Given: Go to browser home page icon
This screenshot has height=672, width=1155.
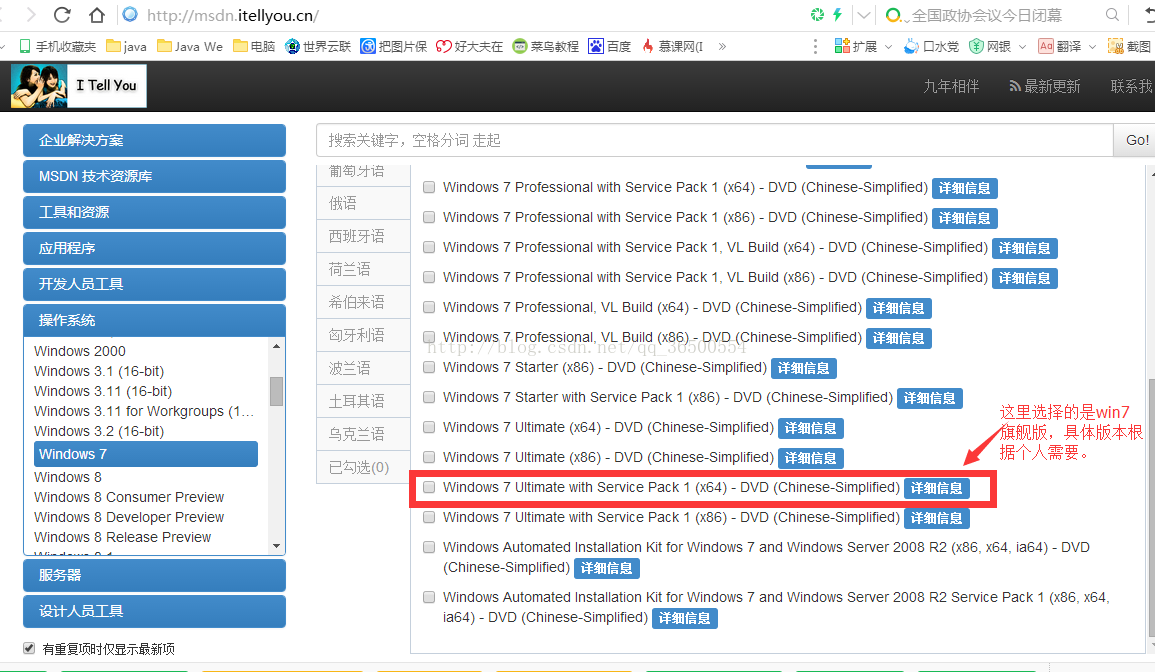Looking at the screenshot, I should point(96,15).
